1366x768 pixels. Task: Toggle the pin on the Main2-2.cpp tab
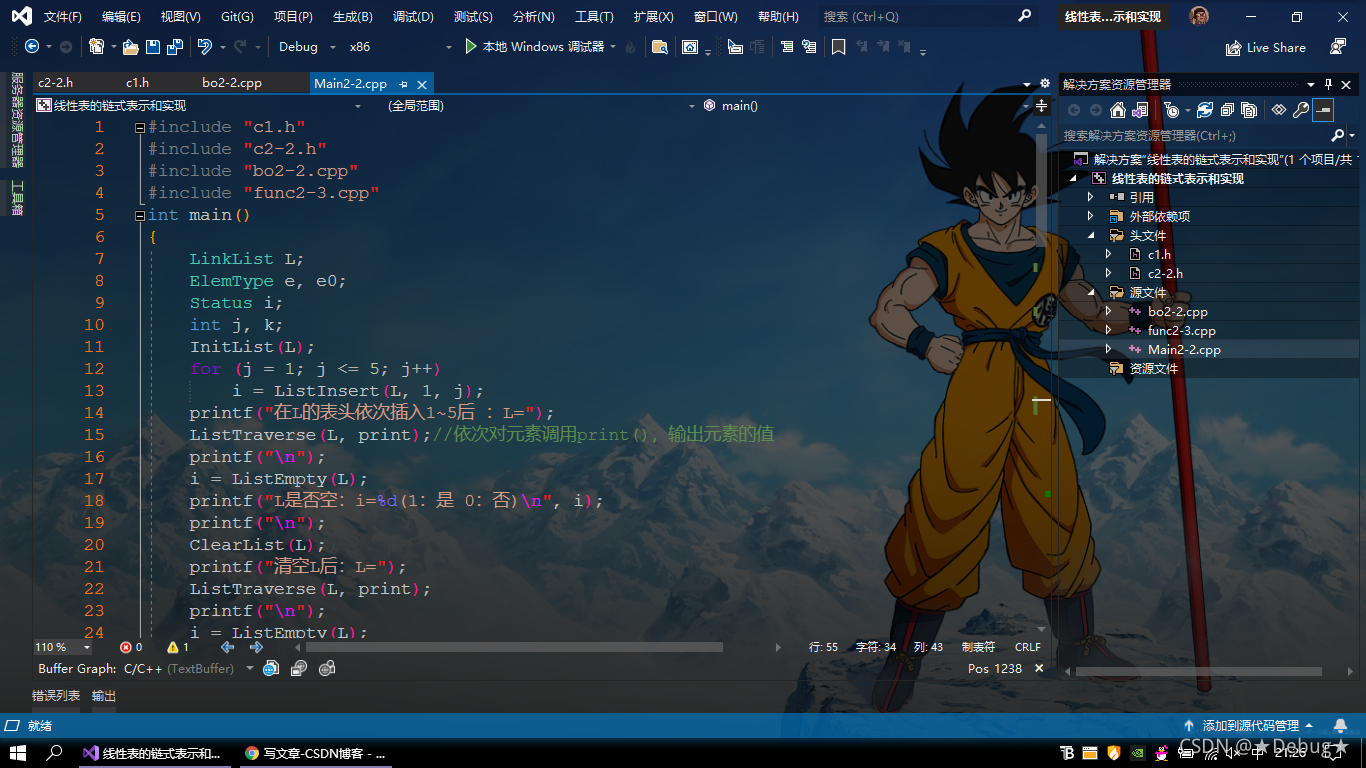click(x=403, y=85)
